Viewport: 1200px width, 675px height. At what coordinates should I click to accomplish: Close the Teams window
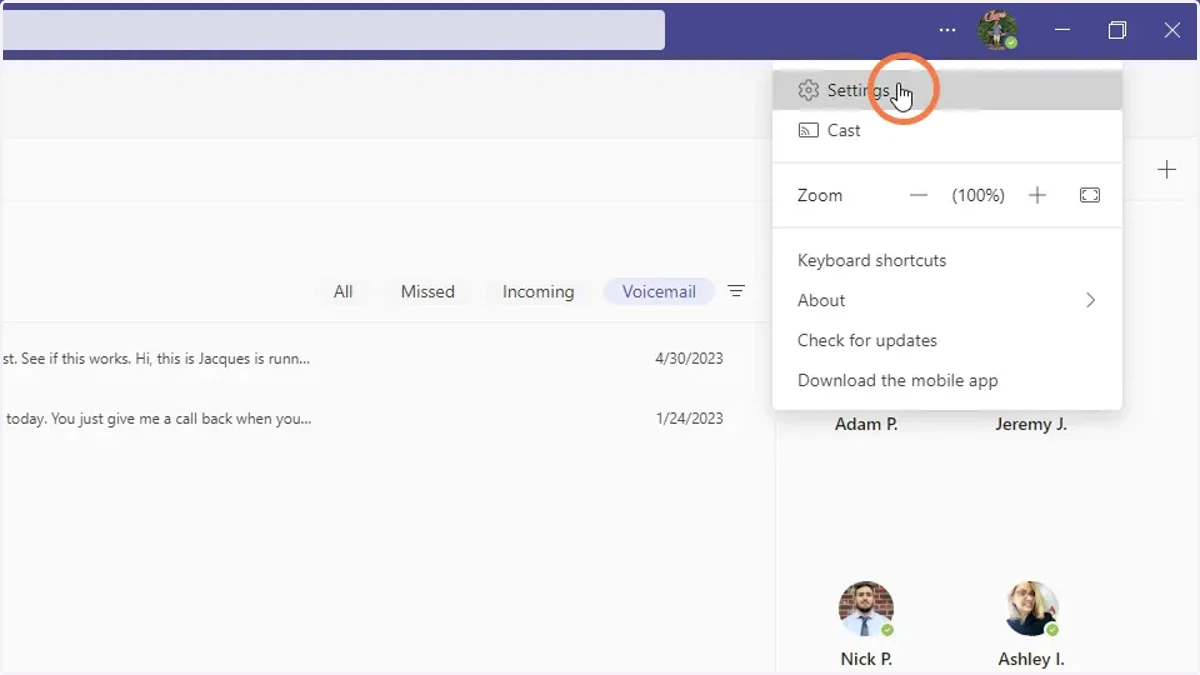tap(1172, 30)
